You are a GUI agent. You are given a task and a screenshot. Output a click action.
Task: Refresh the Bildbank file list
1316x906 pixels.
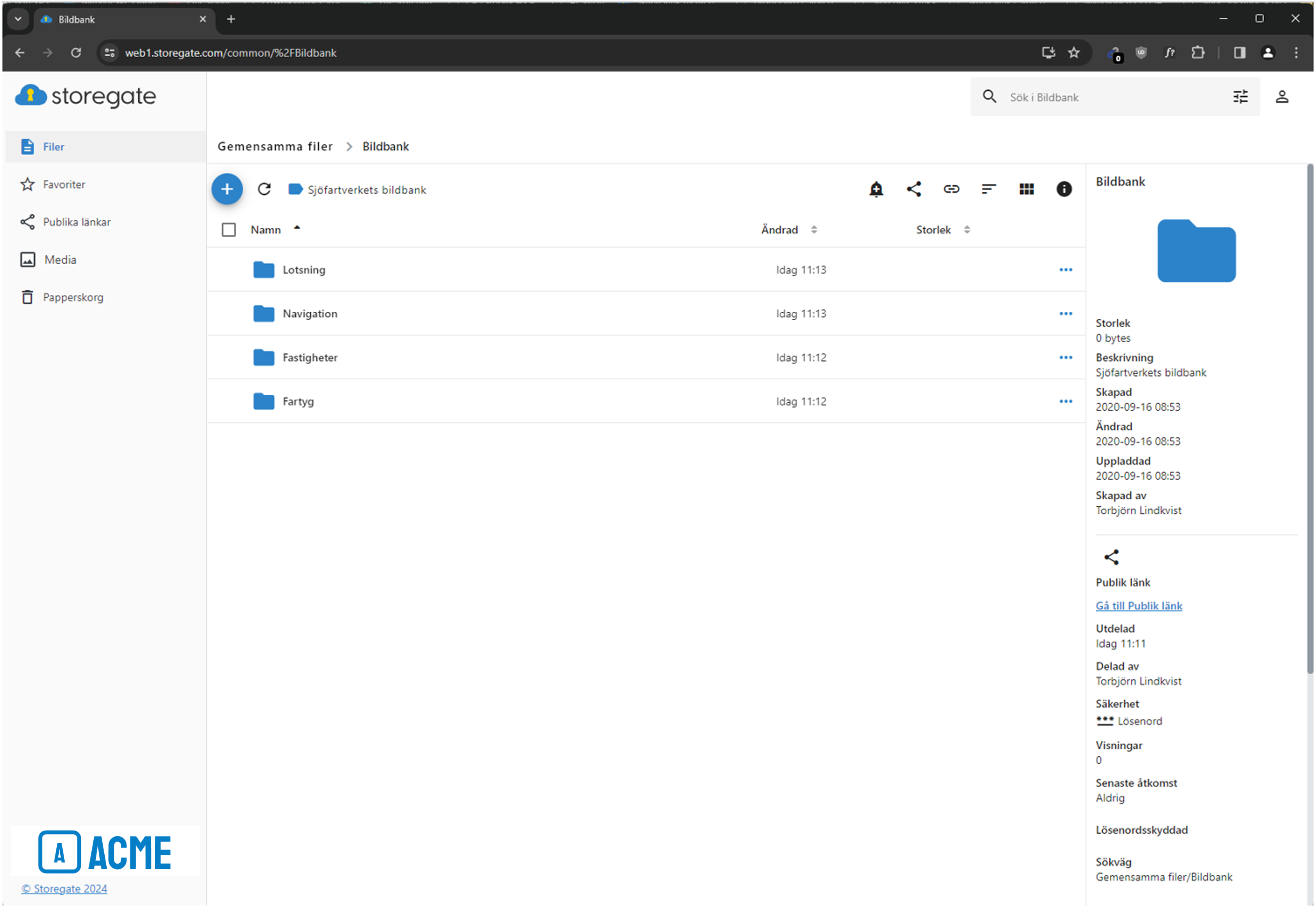pyautogui.click(x=265, y=189)
